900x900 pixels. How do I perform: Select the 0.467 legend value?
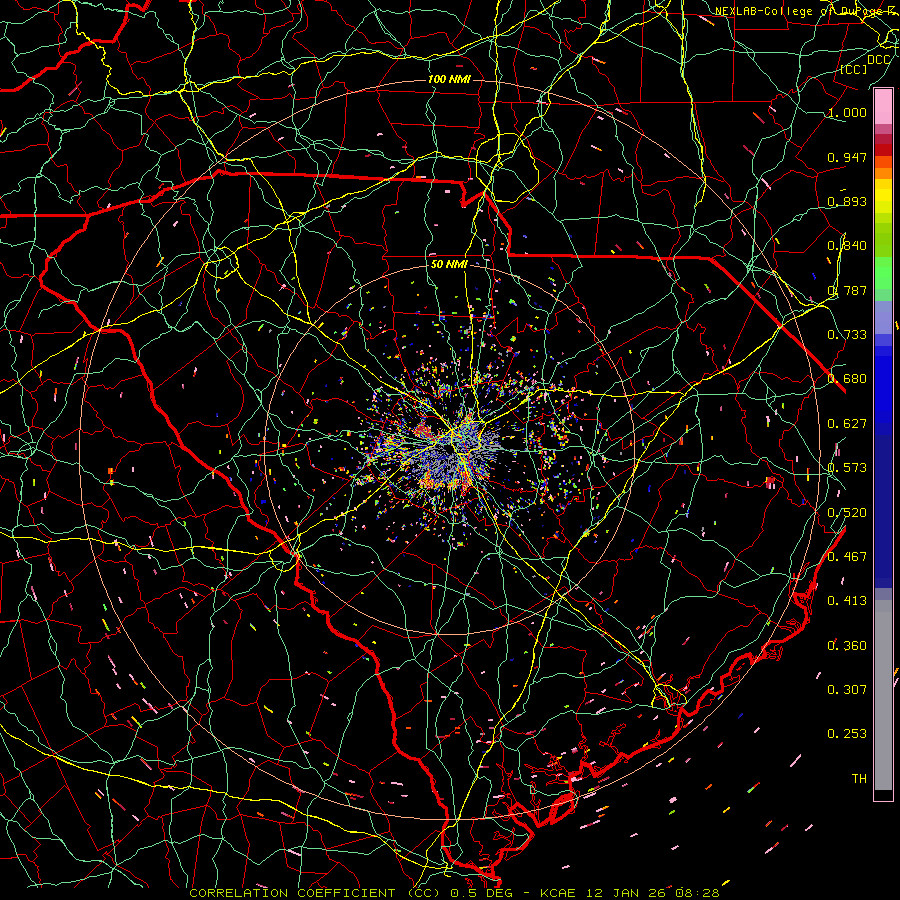pyautogui.click(x=847, y=556)
